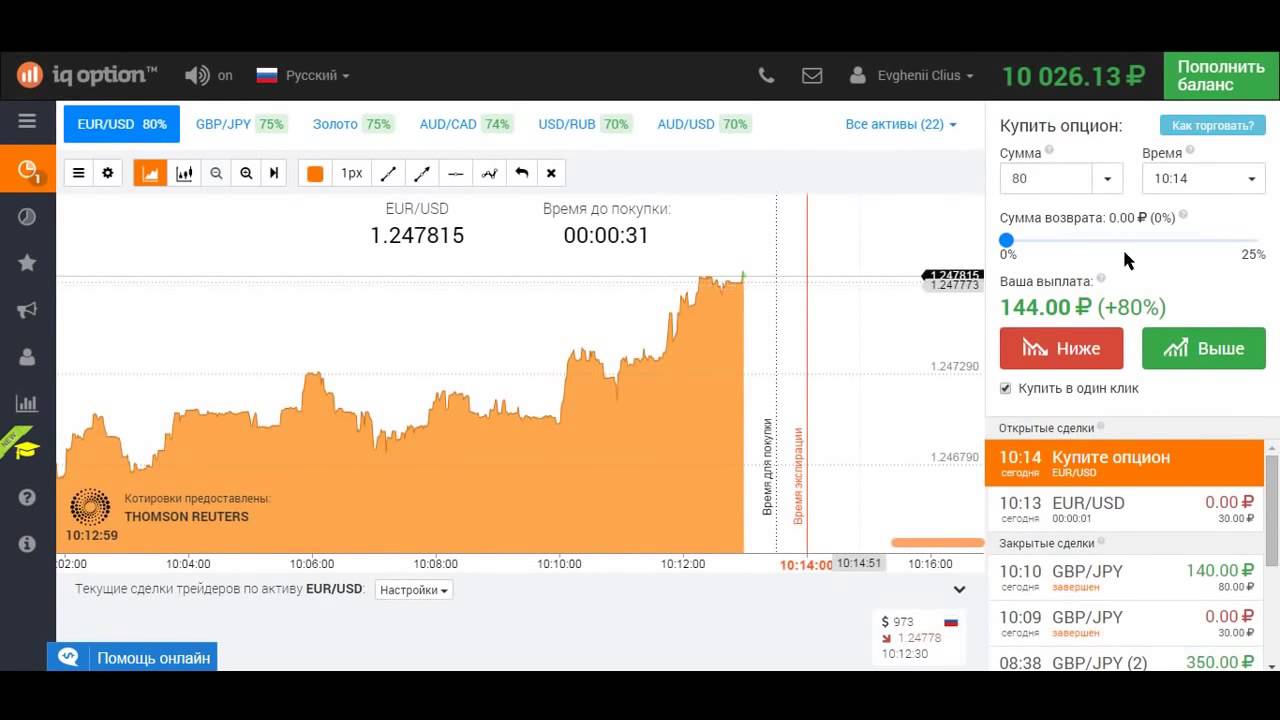Click the red Ниже button
This screenshot has width=1280, height=720.
pos(1061,348)
